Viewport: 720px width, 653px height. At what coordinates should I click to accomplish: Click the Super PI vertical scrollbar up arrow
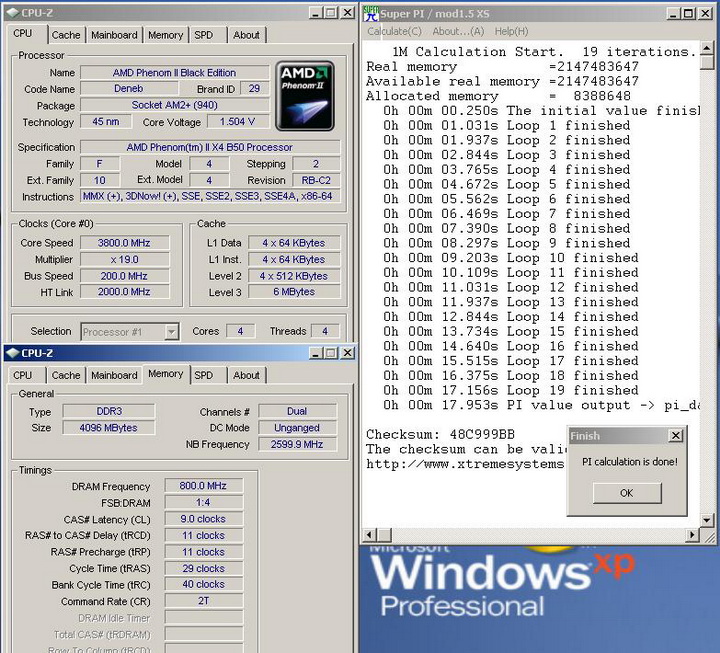707,48
